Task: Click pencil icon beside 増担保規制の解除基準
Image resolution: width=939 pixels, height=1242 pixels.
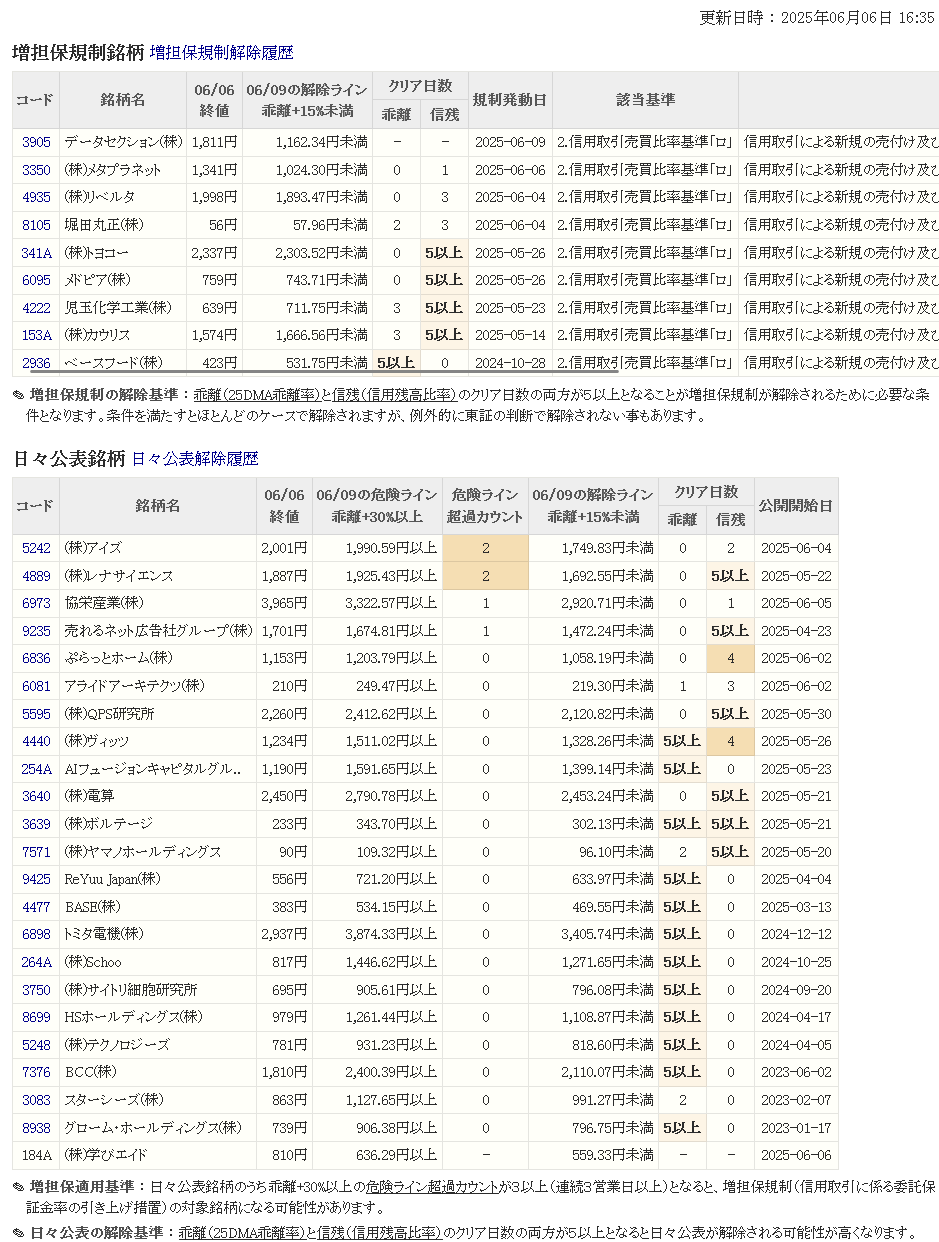Action: (x=19, y=396)
